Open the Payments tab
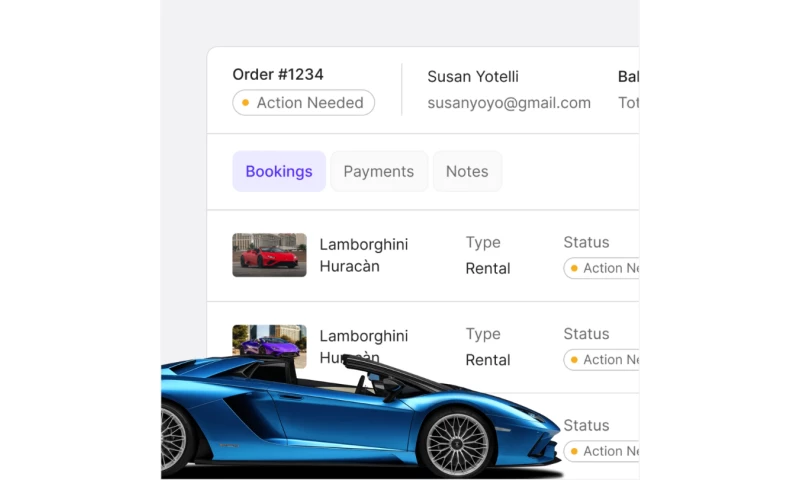 379,171
